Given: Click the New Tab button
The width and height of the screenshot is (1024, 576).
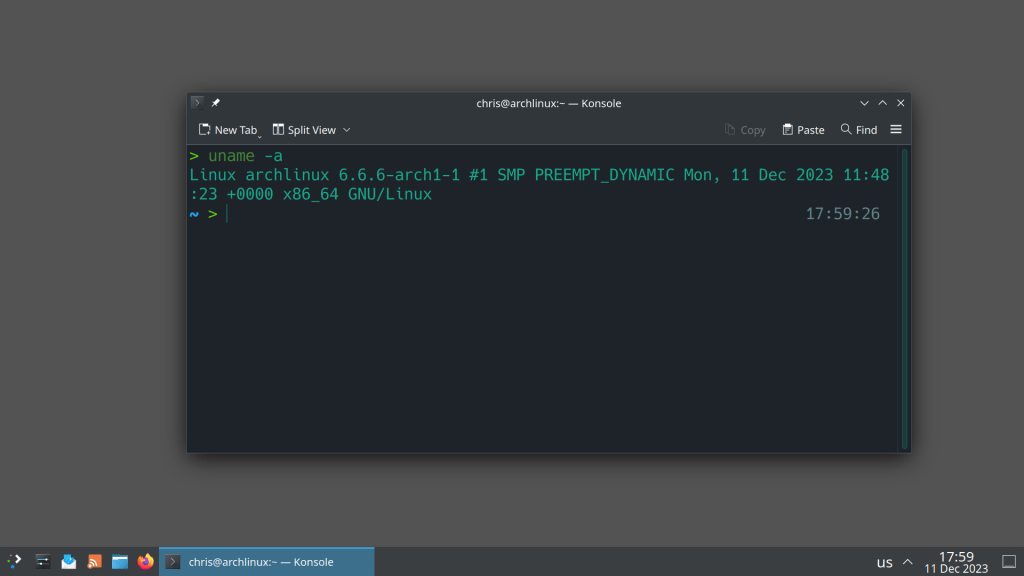Looking at the screenshot, I should coord(227,130).
